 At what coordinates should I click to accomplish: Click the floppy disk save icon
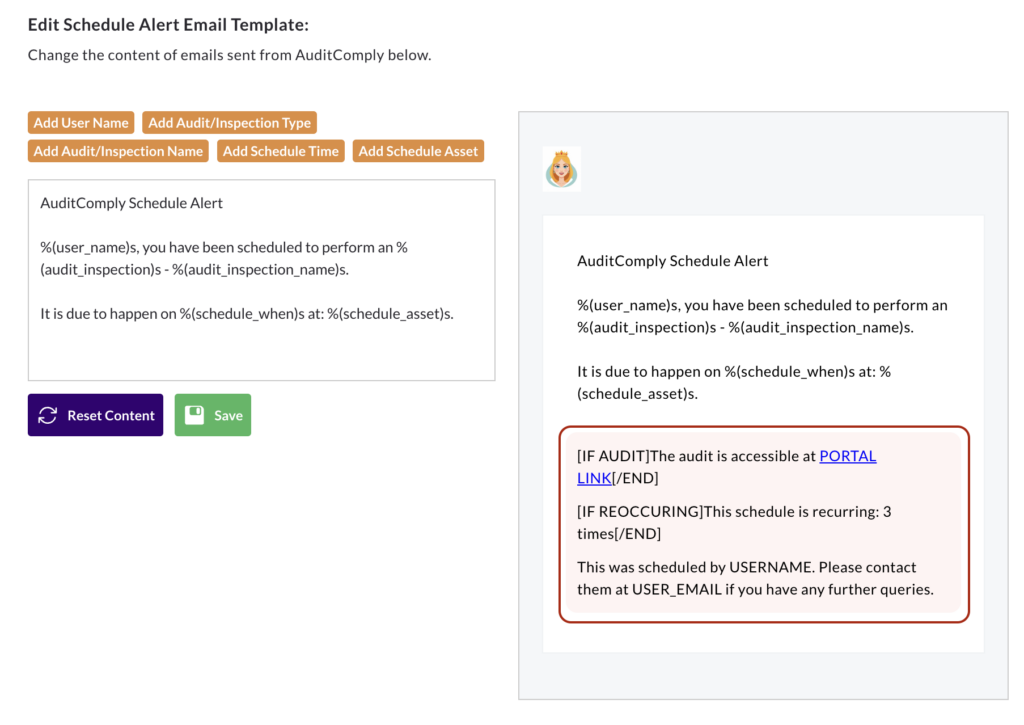coord(195,415)
